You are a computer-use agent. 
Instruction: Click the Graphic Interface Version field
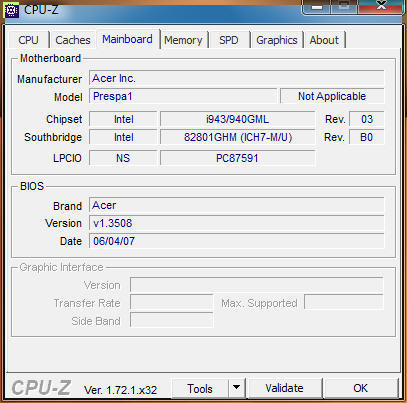[257, 285]
